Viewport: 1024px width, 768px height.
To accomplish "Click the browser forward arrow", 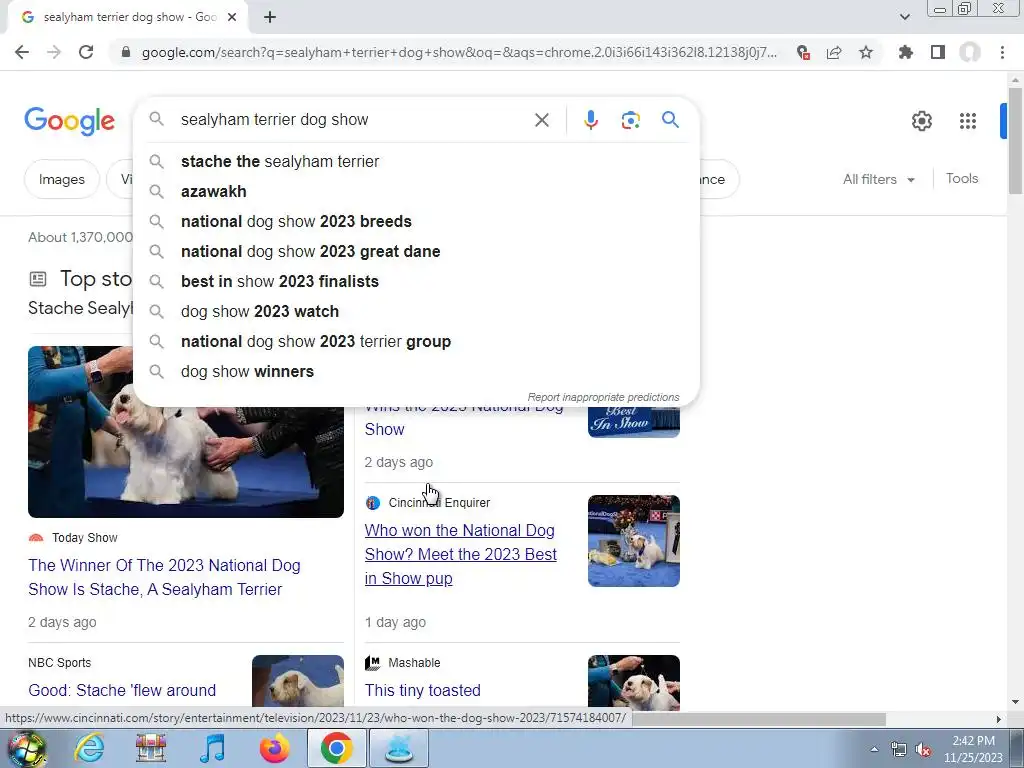I will (x=54, y=52).
